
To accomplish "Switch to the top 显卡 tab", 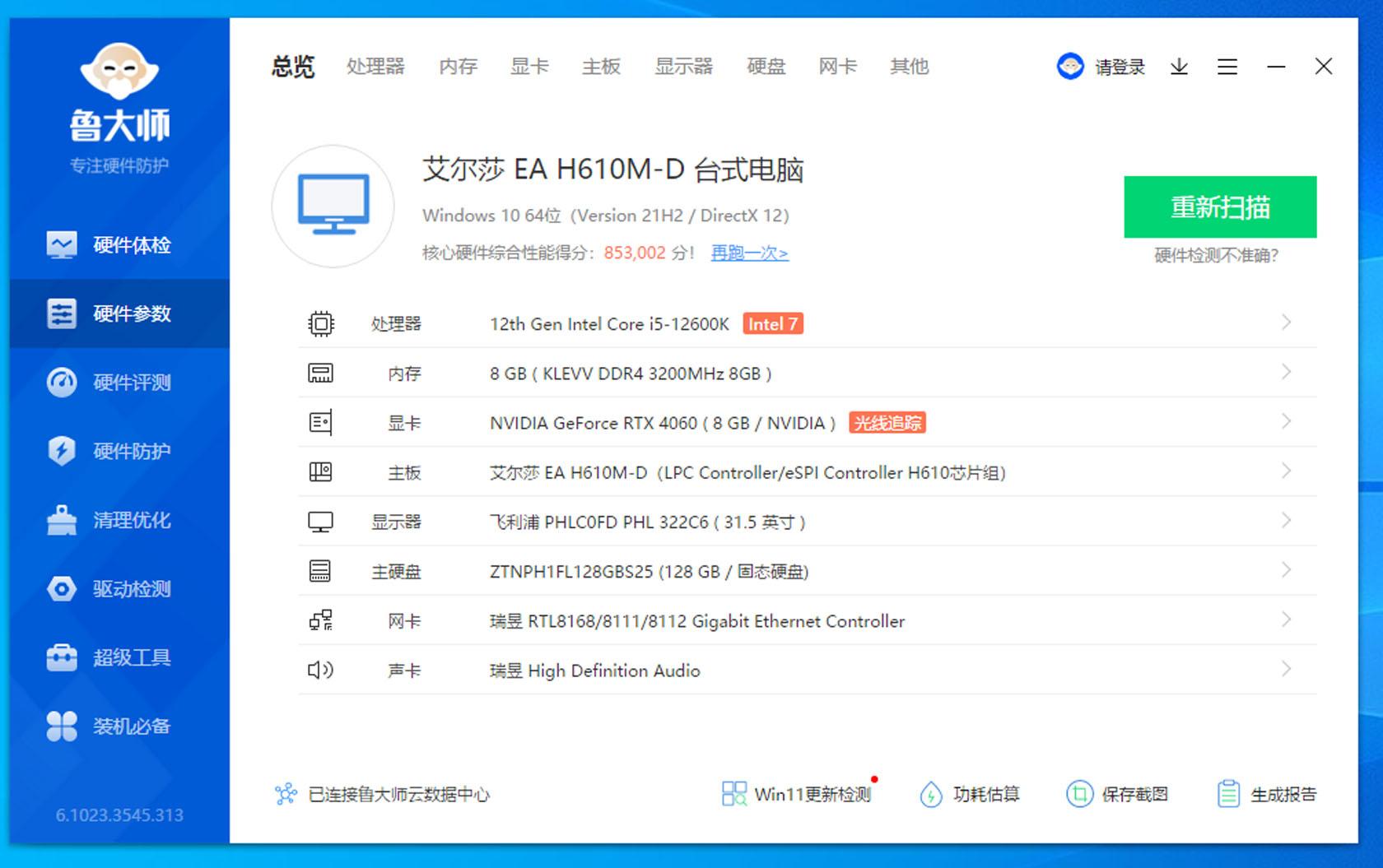I will point(529,67).
